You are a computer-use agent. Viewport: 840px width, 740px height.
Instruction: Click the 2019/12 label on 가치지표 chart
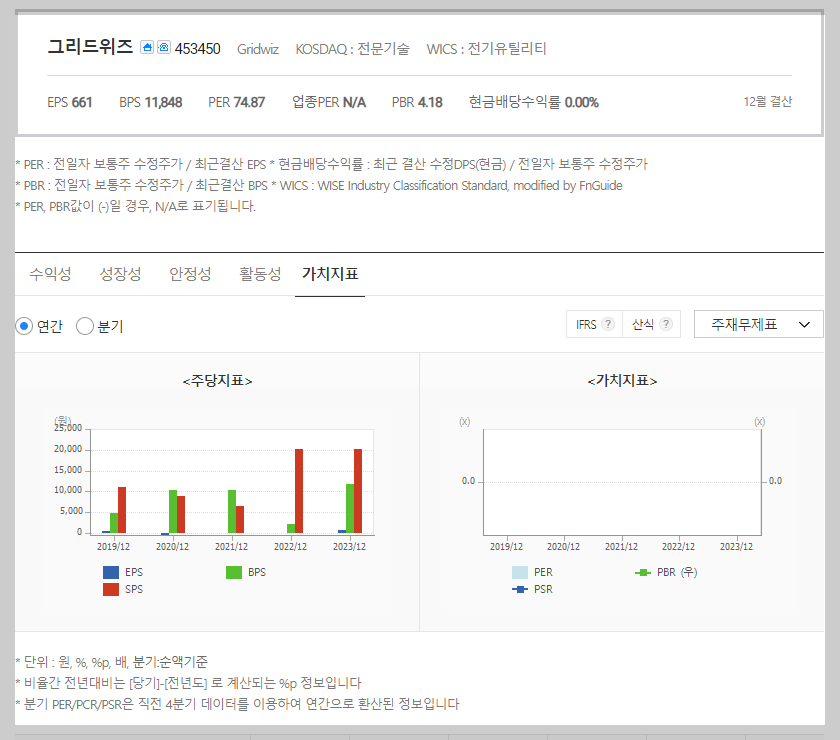pyautogui.click(x=506, y=547)
